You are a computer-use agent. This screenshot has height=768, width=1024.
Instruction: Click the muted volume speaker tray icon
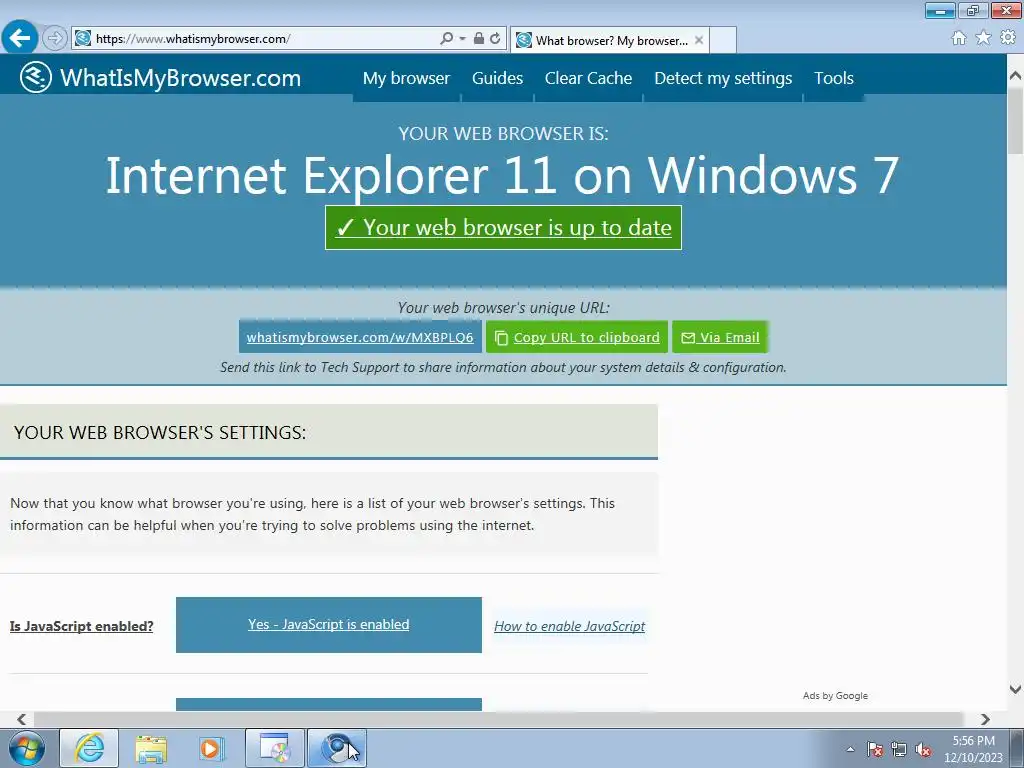pos(923,749)
